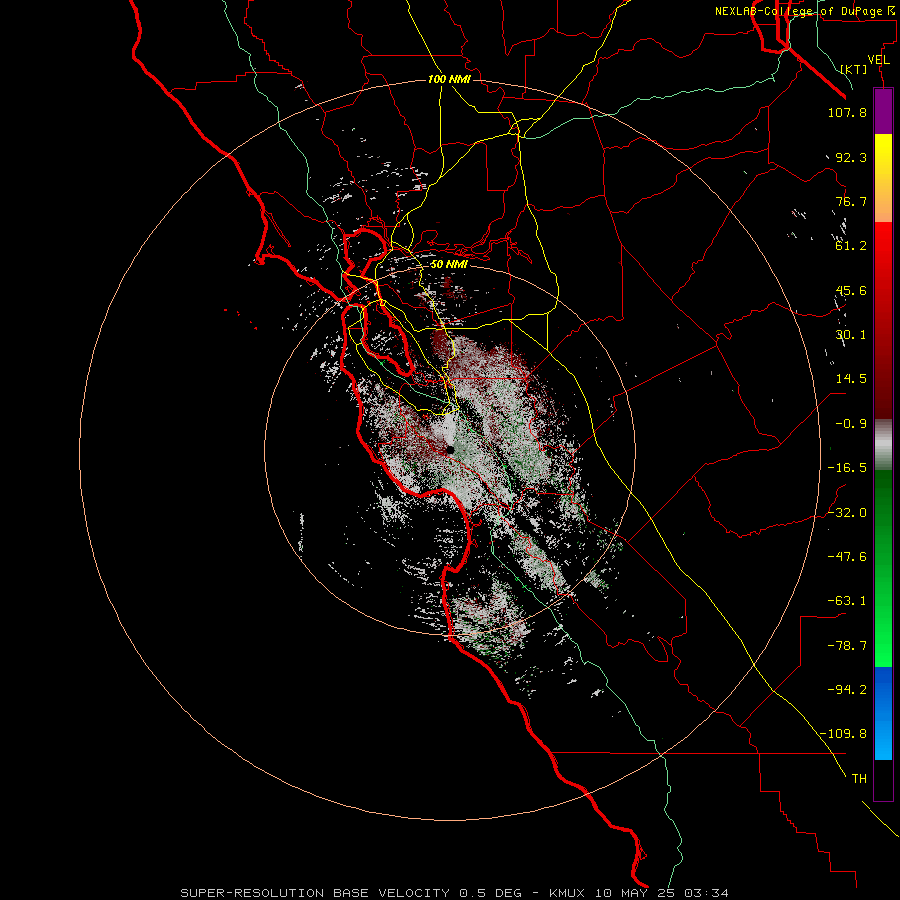Screen dimensions: 900x900
Task: Click the -78.7 legend value
Action: 847,646
